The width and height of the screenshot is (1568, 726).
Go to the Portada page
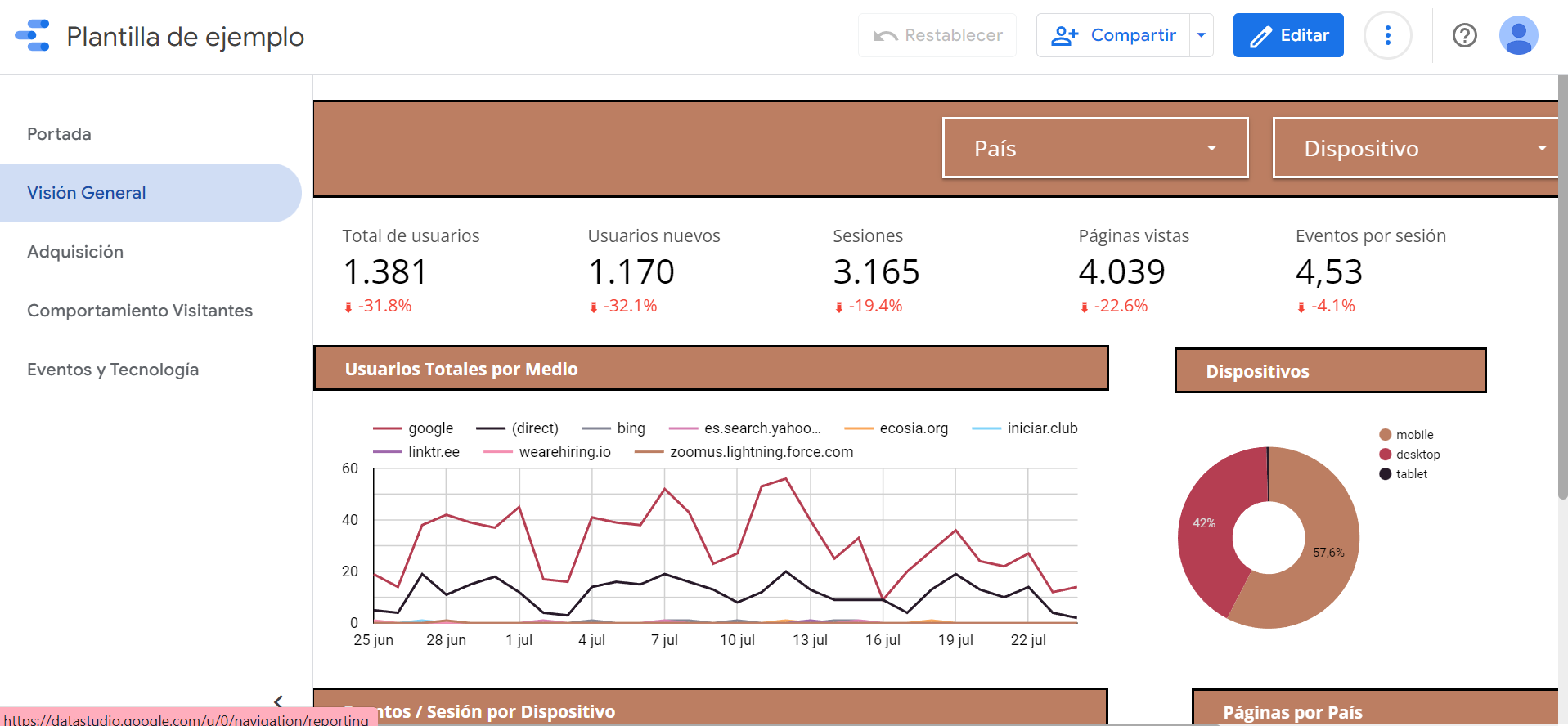(59, 134)
